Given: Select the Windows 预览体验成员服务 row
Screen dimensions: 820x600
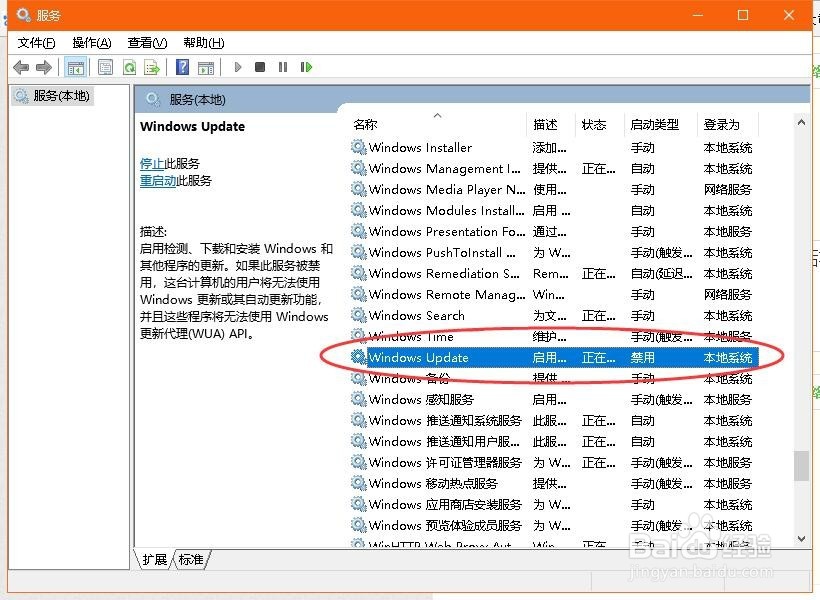Looking at the screenshot, I should pyautogui.click(x=553, y=525).
